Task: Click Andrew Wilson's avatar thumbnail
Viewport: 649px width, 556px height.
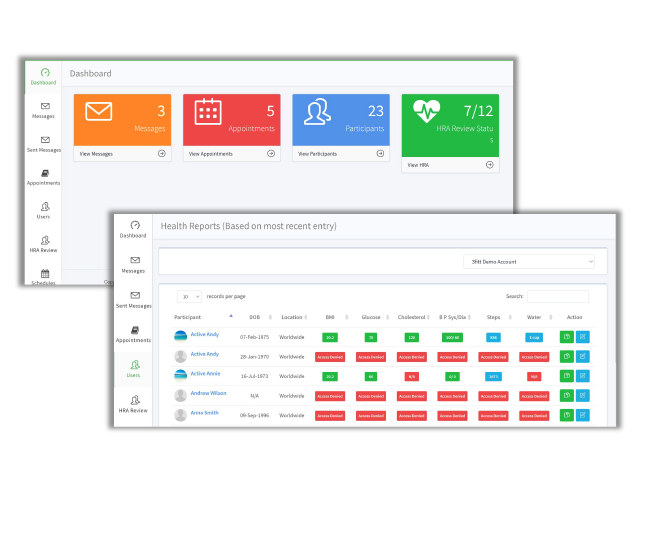Action: [x=180, y=395]
